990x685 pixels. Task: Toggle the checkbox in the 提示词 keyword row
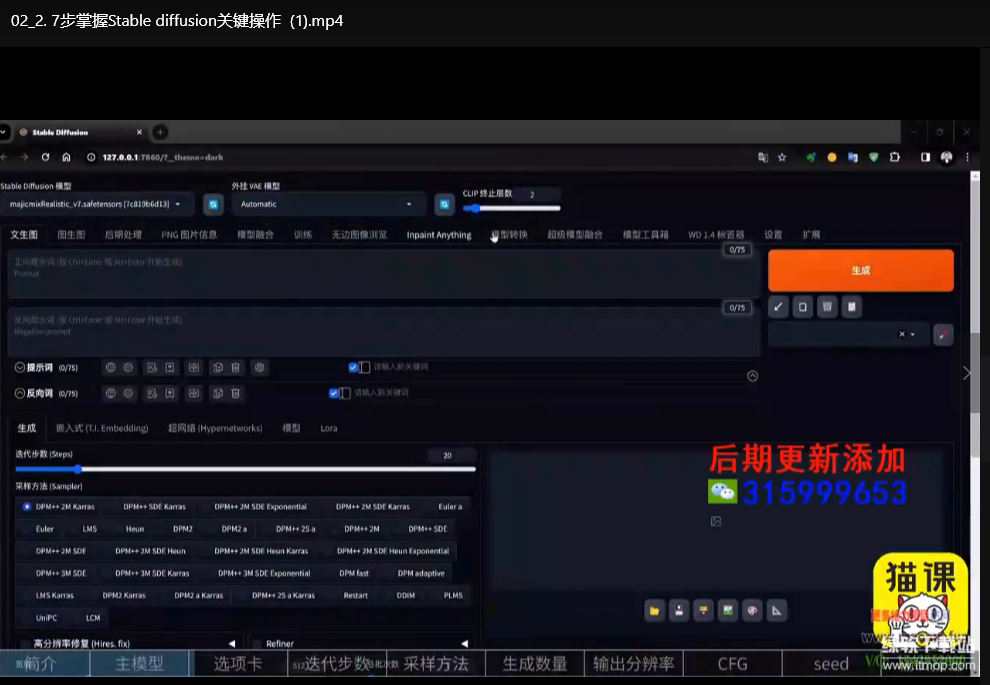(353, 367)
